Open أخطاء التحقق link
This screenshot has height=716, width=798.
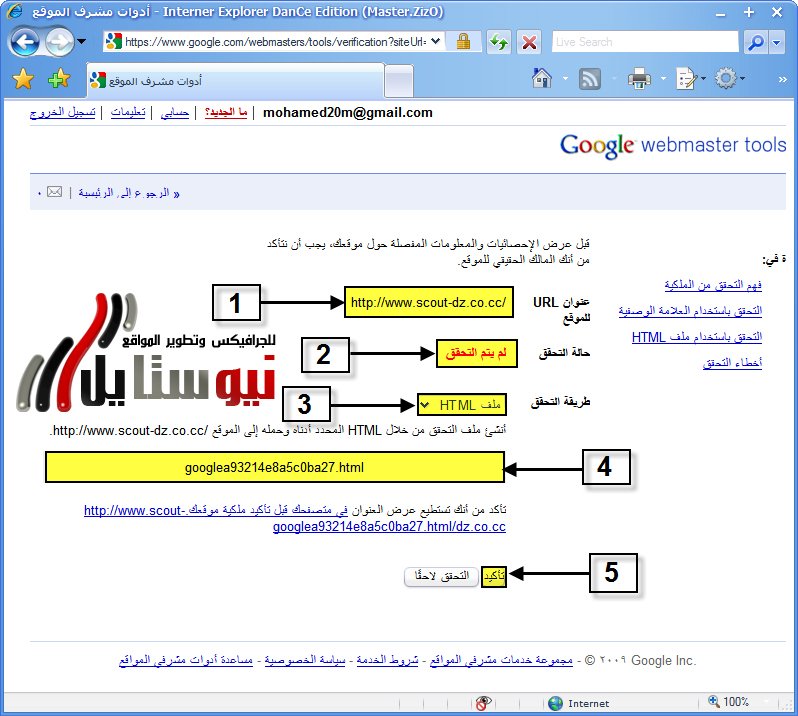[x=732, y=363]
